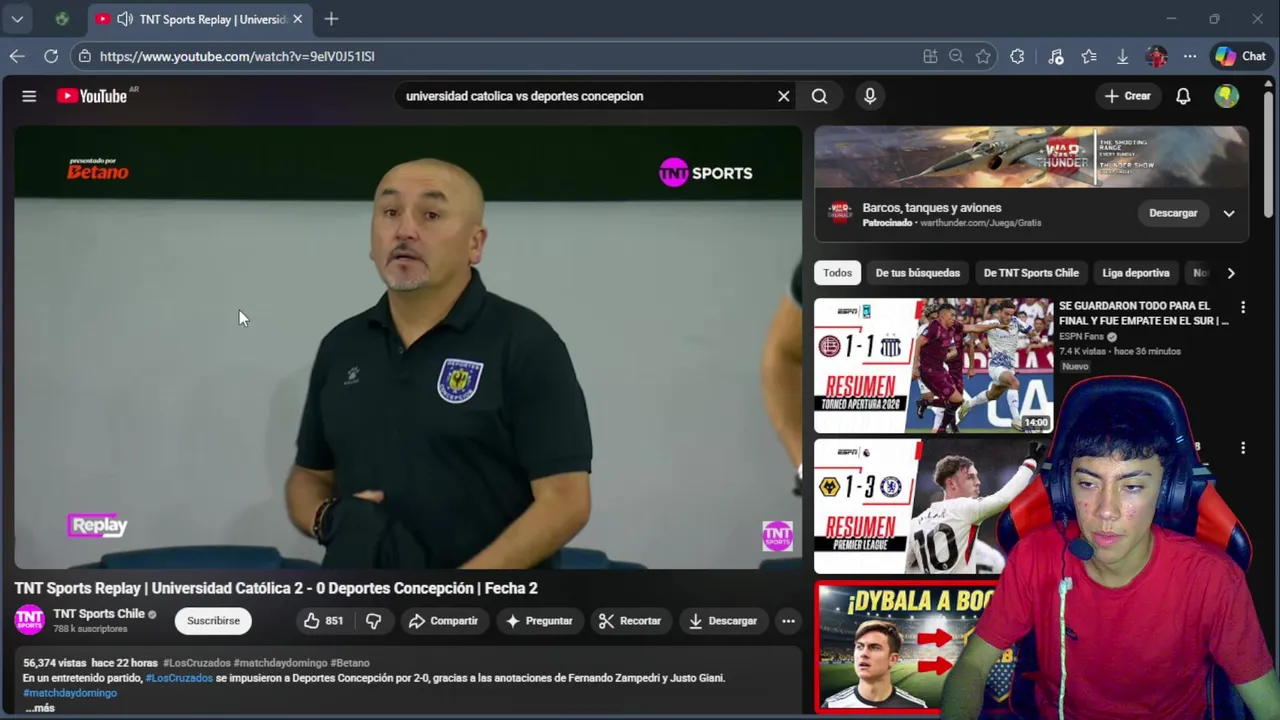This screenshot has width=1280, height=720.
Task: Go back with the browser back arrow
Action: 17,56
